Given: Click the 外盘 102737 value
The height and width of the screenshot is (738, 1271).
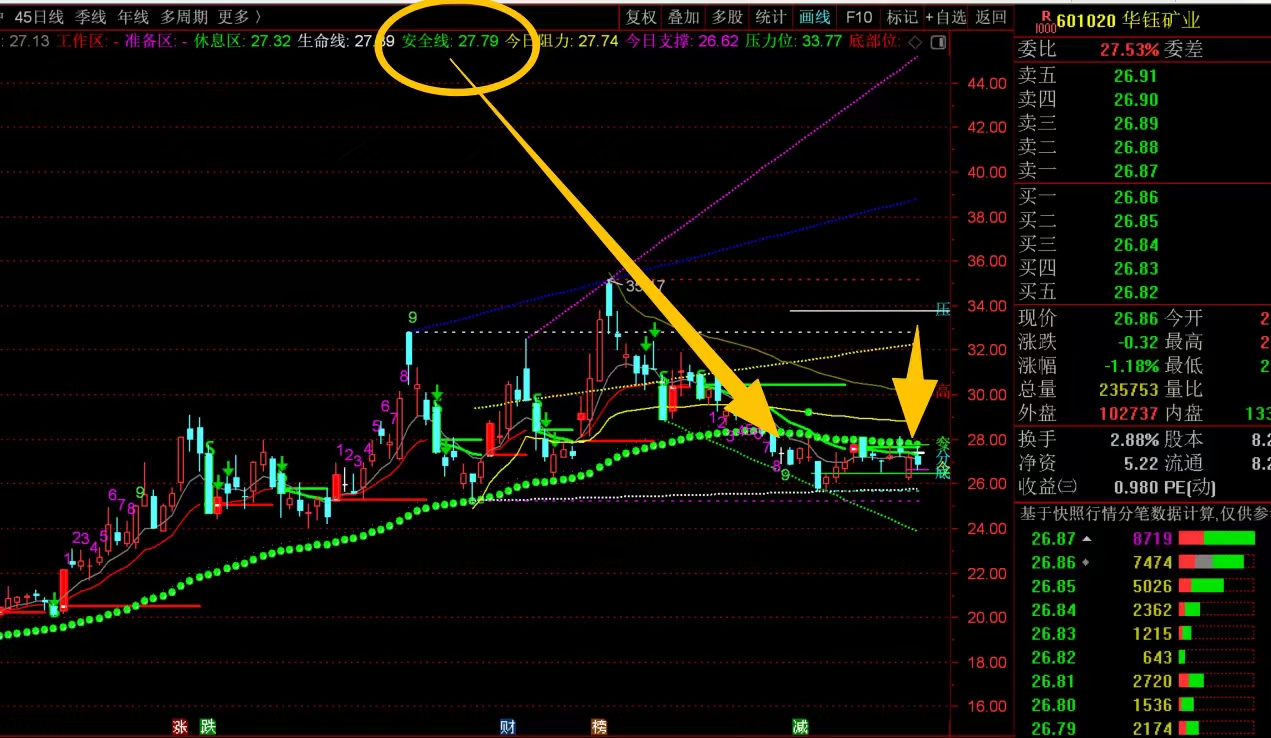Looking at the screenshot, I should click(1128, 413).
